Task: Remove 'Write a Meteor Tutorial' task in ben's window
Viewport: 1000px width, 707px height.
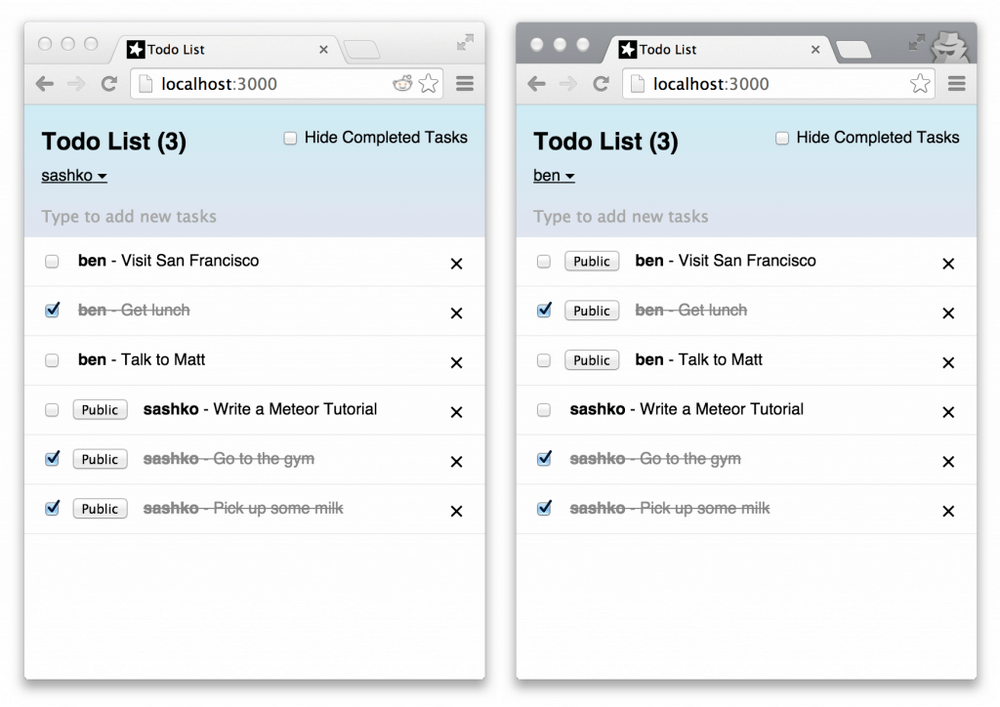Action: 948,412
